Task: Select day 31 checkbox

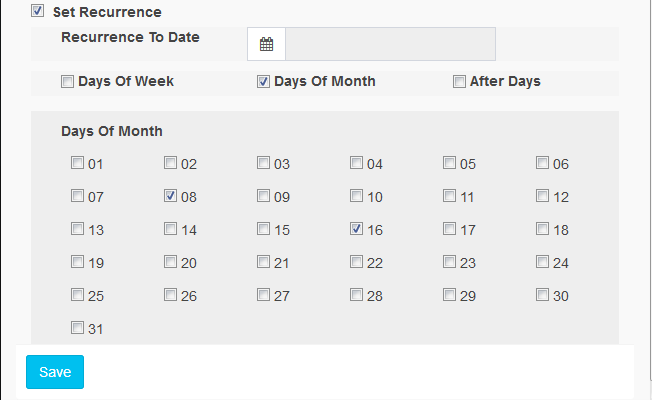Action: coord(77,328)
